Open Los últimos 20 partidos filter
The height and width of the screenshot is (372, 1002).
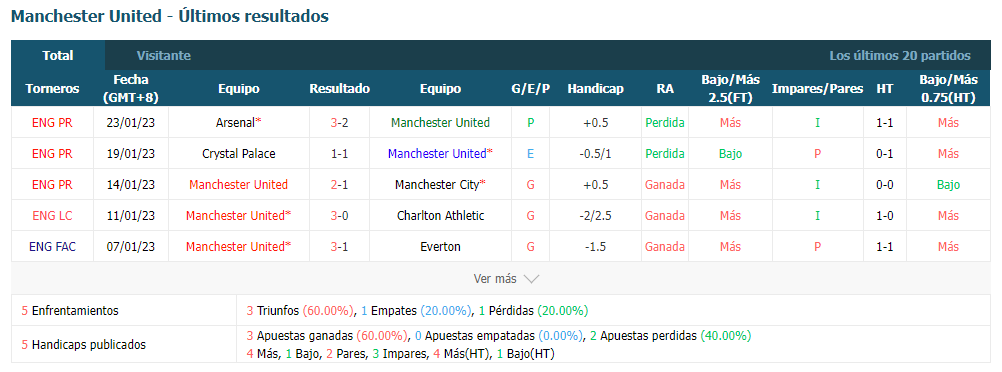pyautogui.click(x=900, y=56)
